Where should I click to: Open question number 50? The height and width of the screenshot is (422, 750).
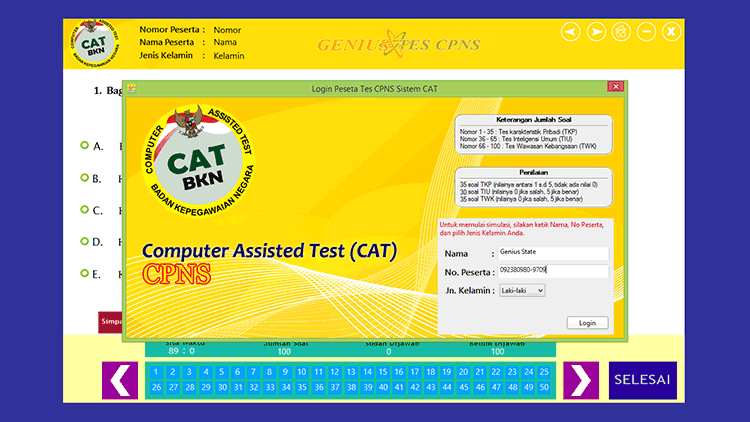[x=544, y=388]
